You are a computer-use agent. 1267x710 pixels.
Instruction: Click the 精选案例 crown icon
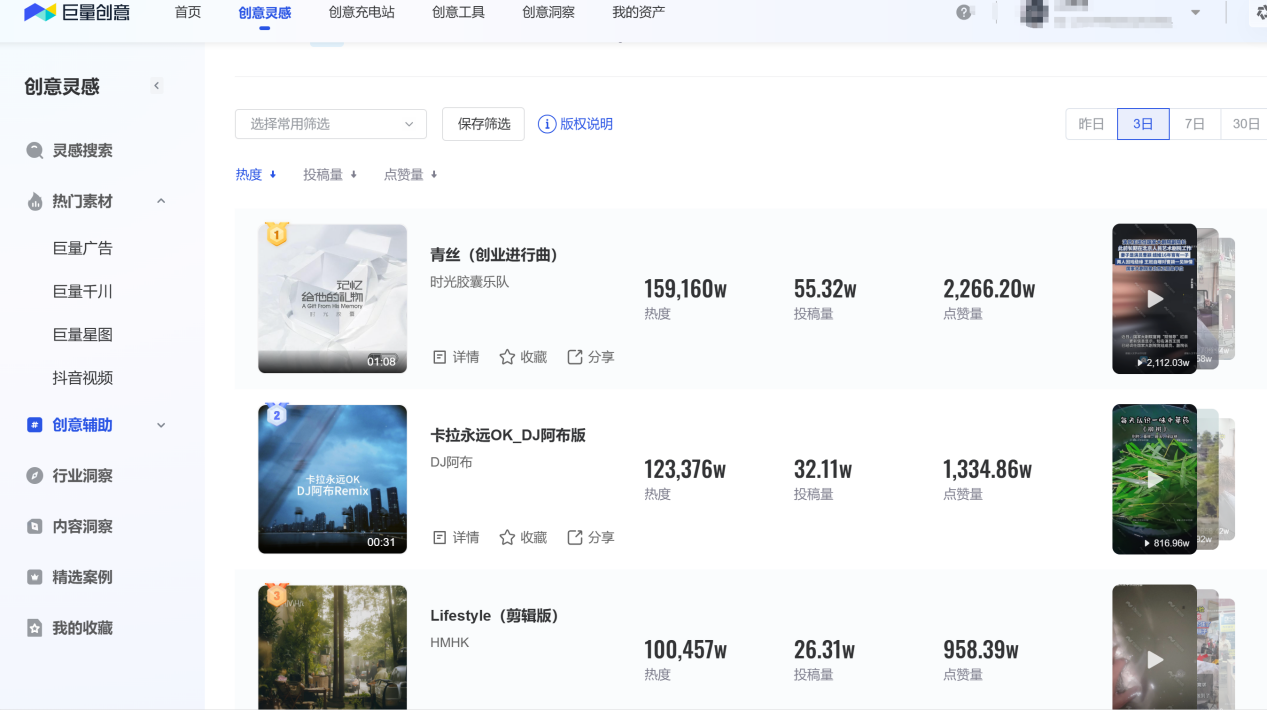pyautogui.click(x=35, y=577)
